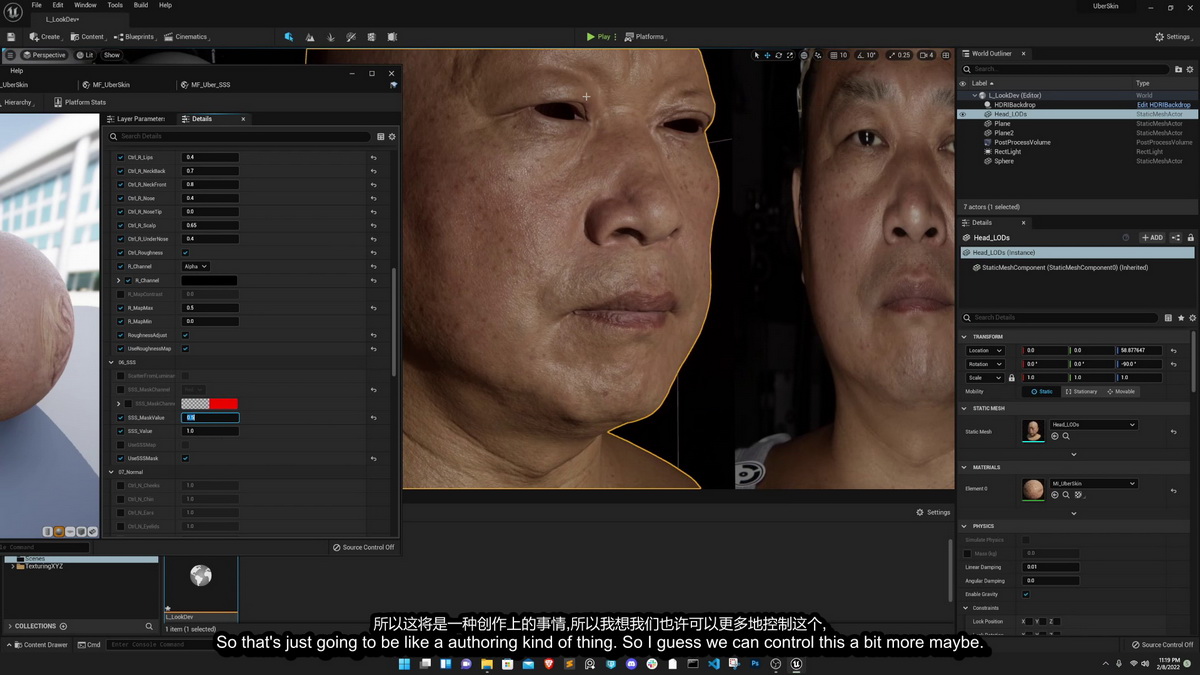Click the black R_Channel color swatch
Image resolution: width=1200 pixels, height=675 pixels.
(x=210, y=281)
